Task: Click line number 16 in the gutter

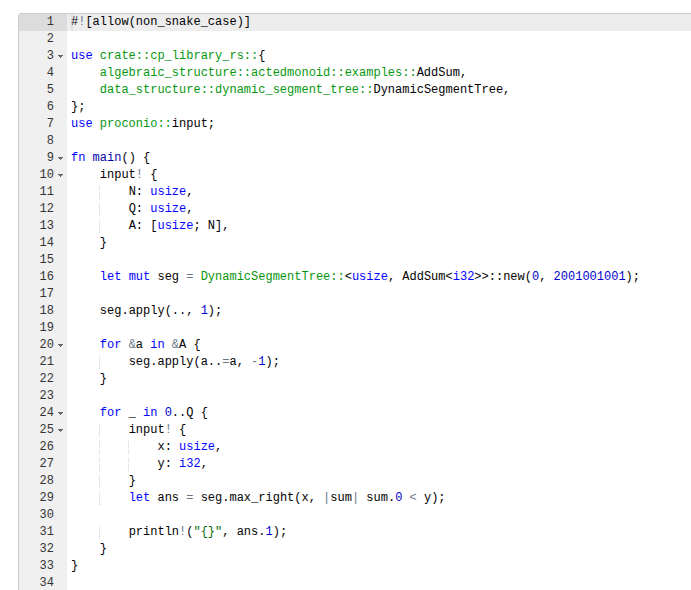Action: (47, 276)
